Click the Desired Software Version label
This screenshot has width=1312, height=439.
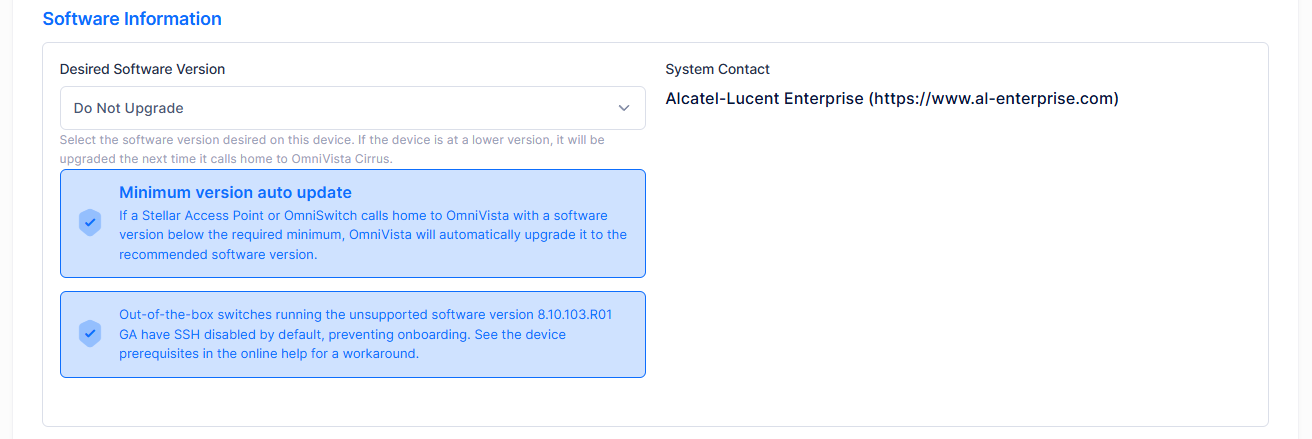pyautogui.click(x=142, y=69)
